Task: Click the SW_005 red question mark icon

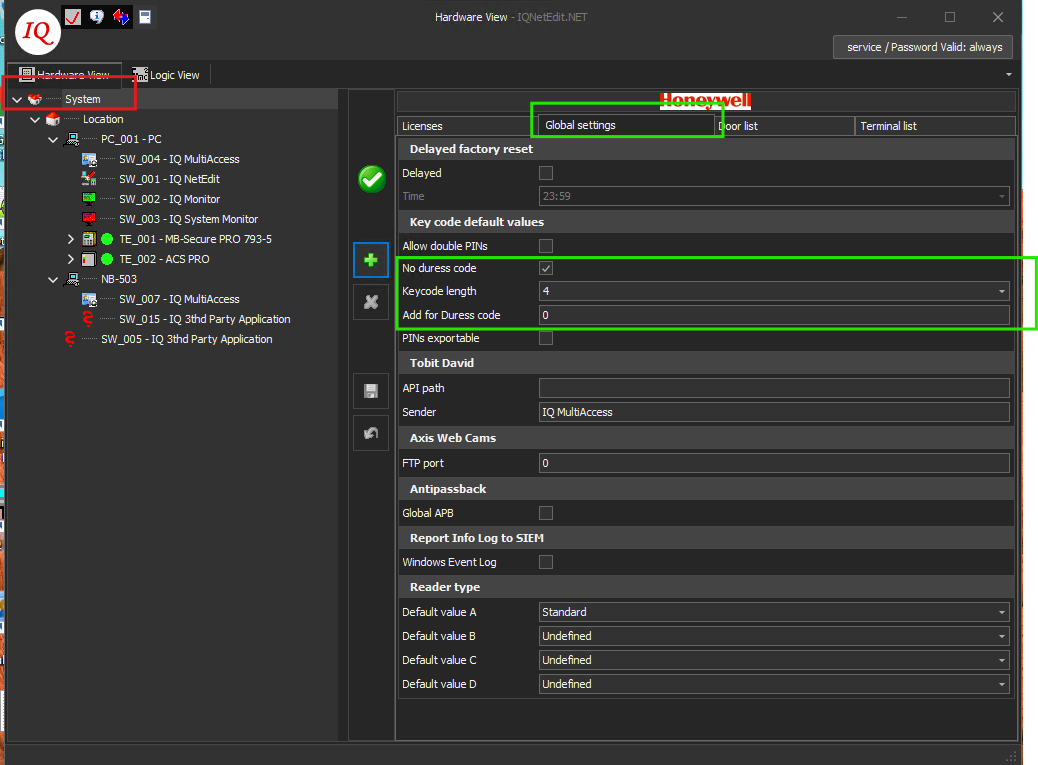Action: coord(70,339)
